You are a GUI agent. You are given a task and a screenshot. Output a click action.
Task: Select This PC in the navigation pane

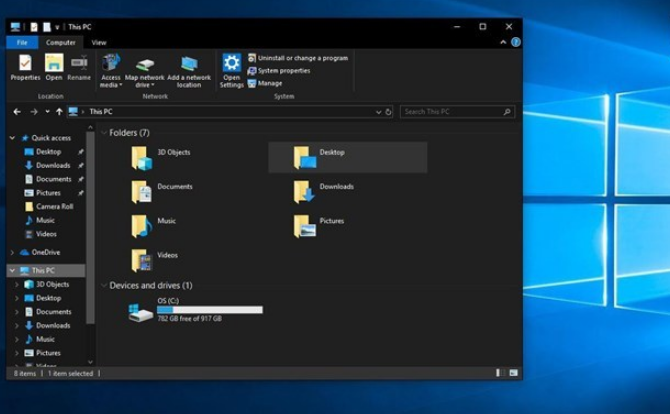(43, 270)
